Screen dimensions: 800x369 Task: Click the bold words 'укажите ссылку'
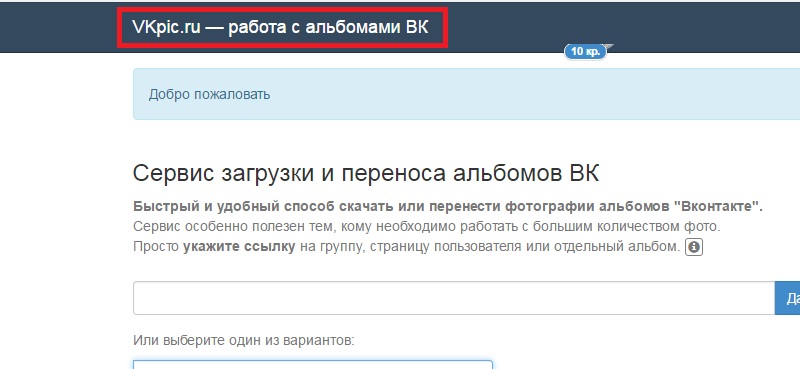pos(239,247)
